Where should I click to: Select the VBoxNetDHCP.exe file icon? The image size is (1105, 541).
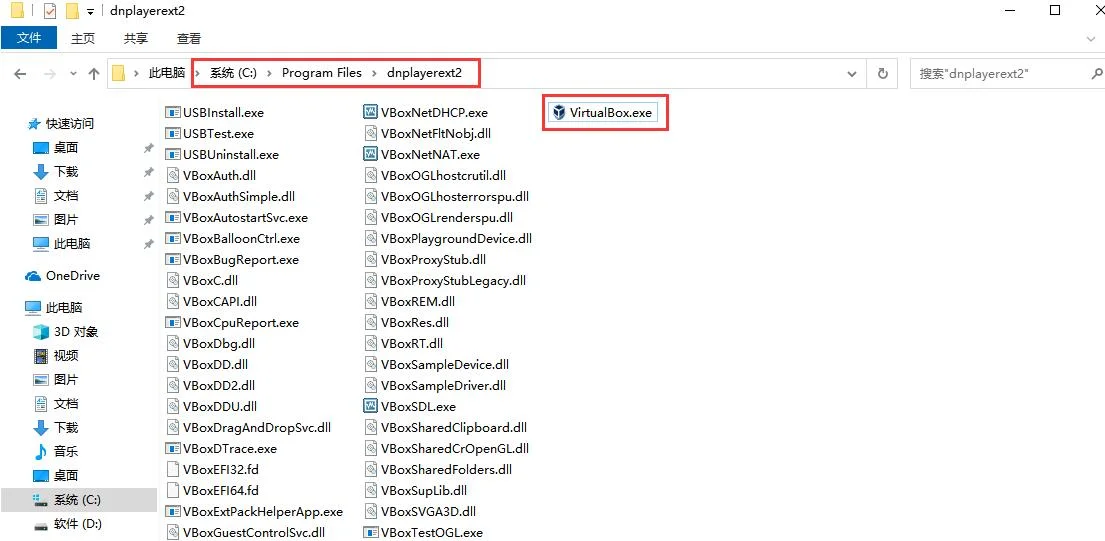pyautogui.click(x=371, y=112)
